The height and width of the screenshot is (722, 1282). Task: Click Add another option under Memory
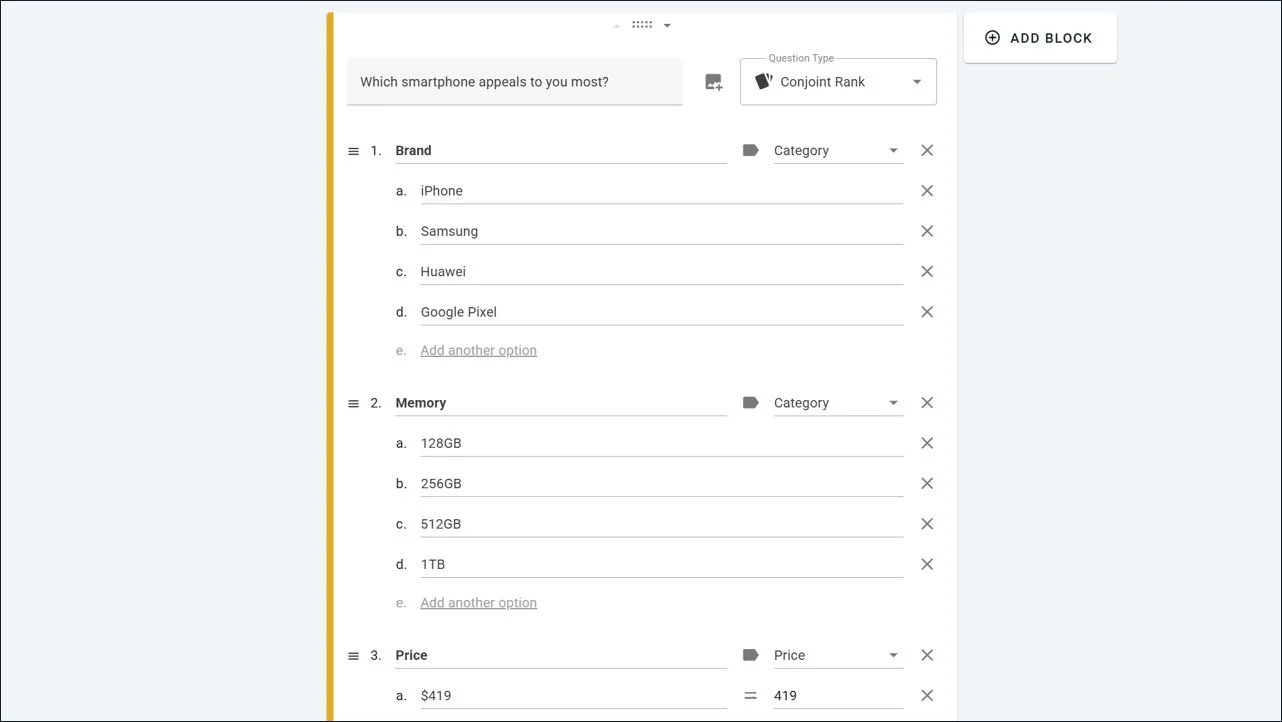(479, 603)
